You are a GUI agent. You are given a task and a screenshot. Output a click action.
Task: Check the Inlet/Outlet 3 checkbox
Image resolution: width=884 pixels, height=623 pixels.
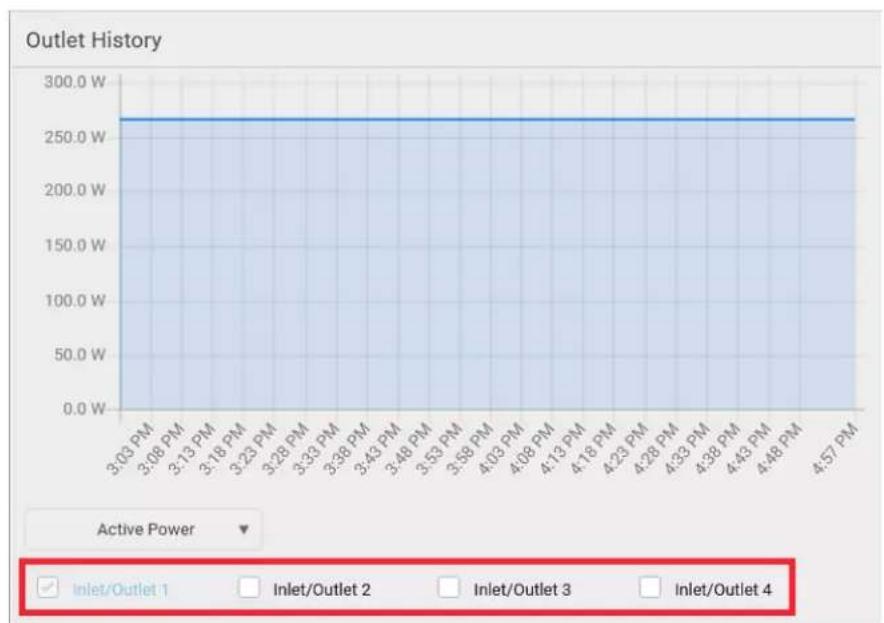pyautogui.click(x=449, y=587)
